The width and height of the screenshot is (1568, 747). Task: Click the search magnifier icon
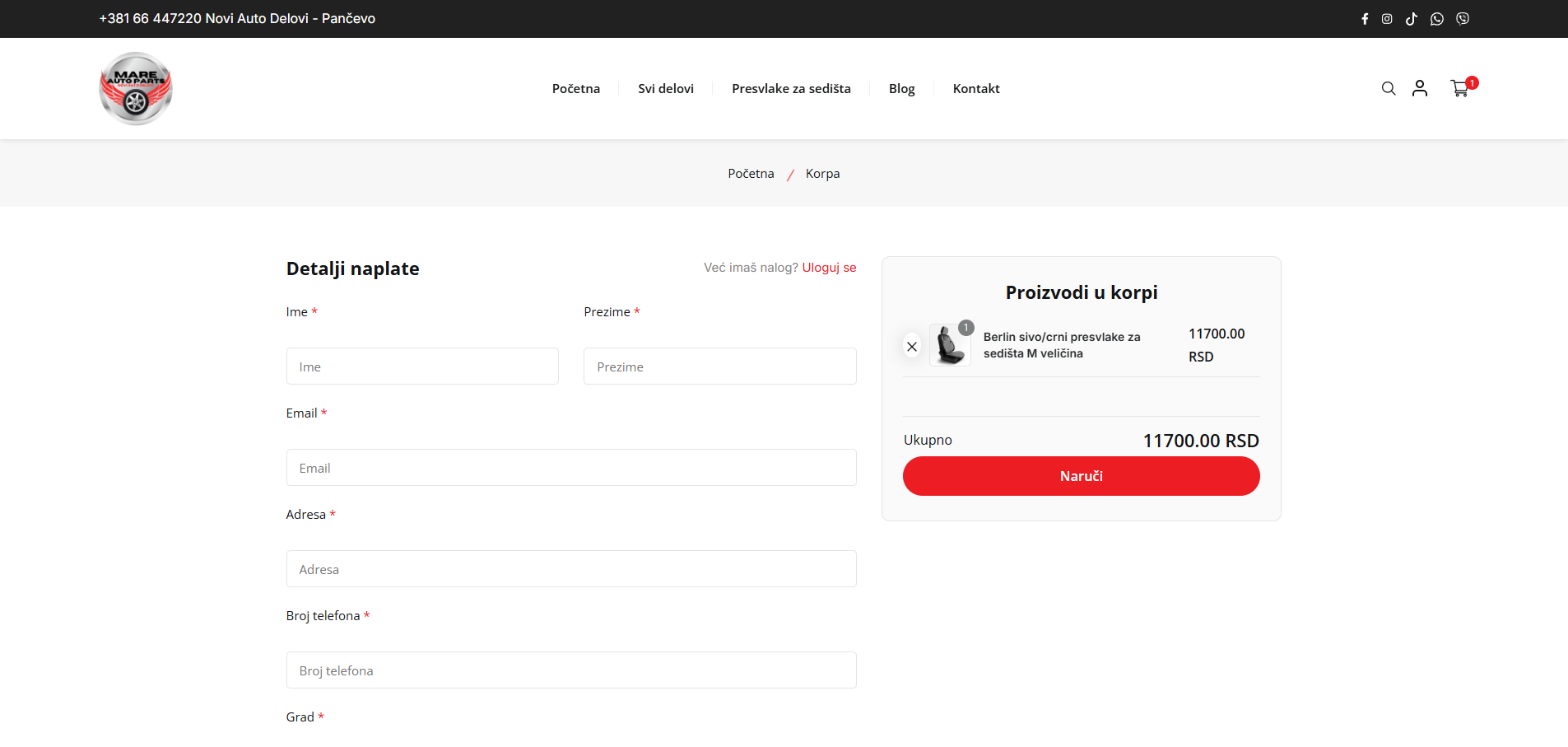point(1389,88)
